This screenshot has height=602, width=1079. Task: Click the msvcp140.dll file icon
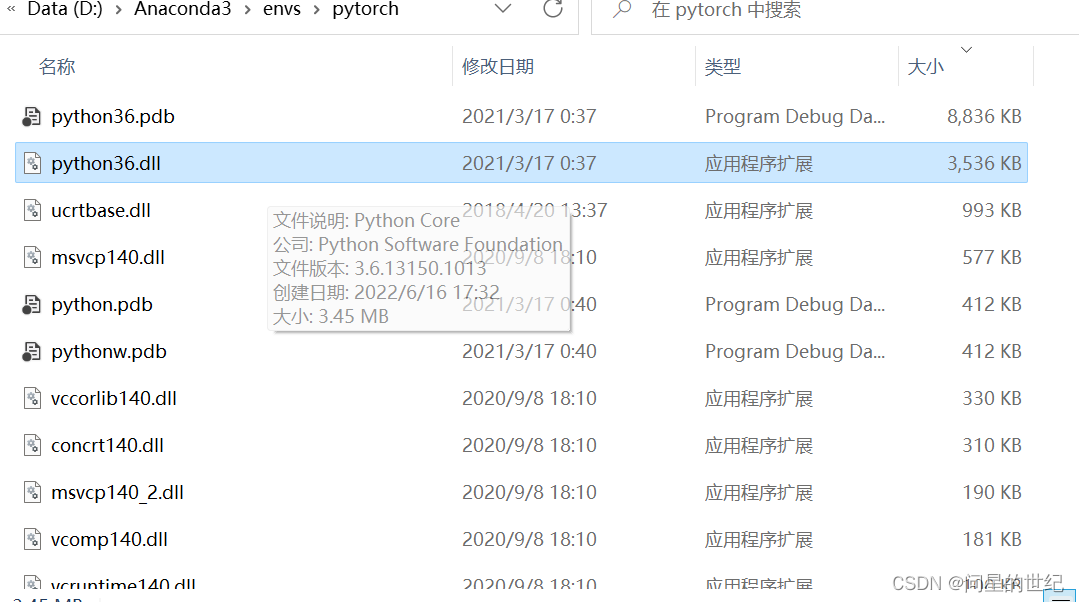(x=30, y=257)
